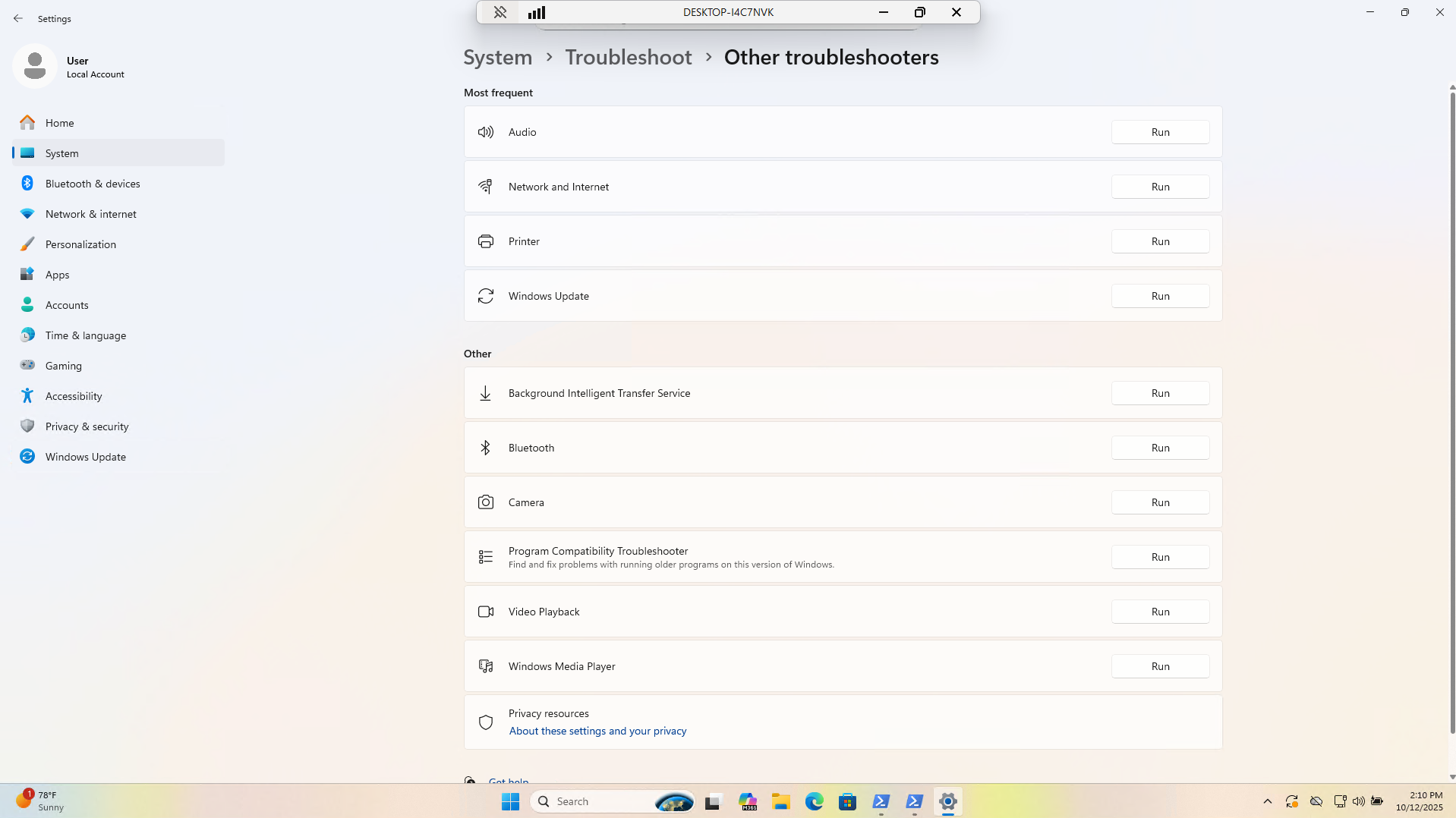This screenshot has height=818, width=1456.
Task: Run the Audio troubleshooter
Action: click(x=1159, y=132)
